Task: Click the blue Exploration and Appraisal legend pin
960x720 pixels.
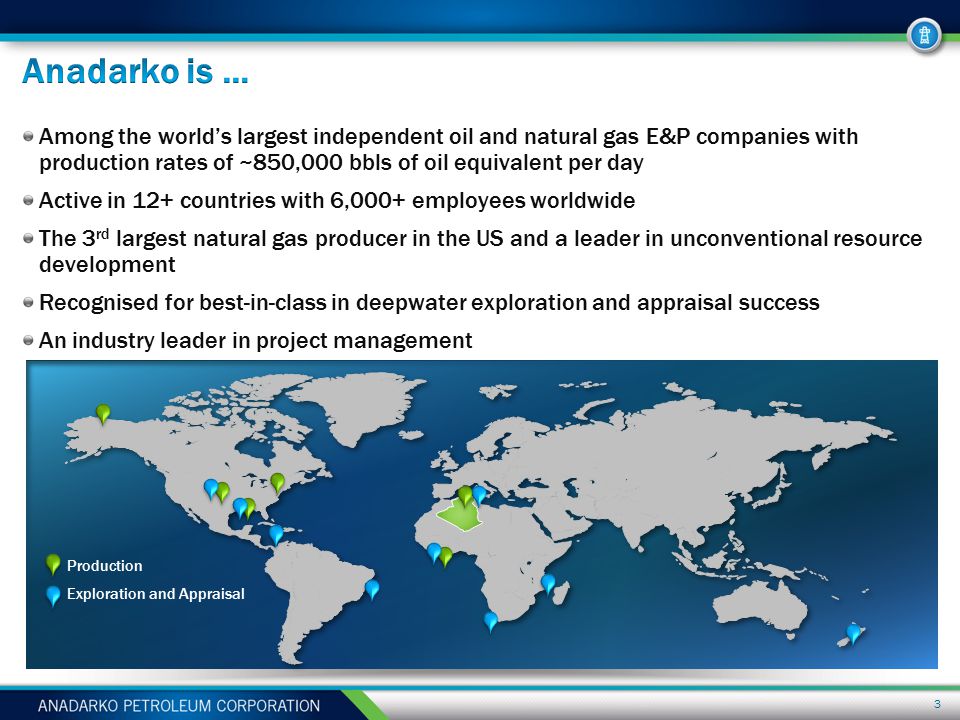Action: pos(53,596)
